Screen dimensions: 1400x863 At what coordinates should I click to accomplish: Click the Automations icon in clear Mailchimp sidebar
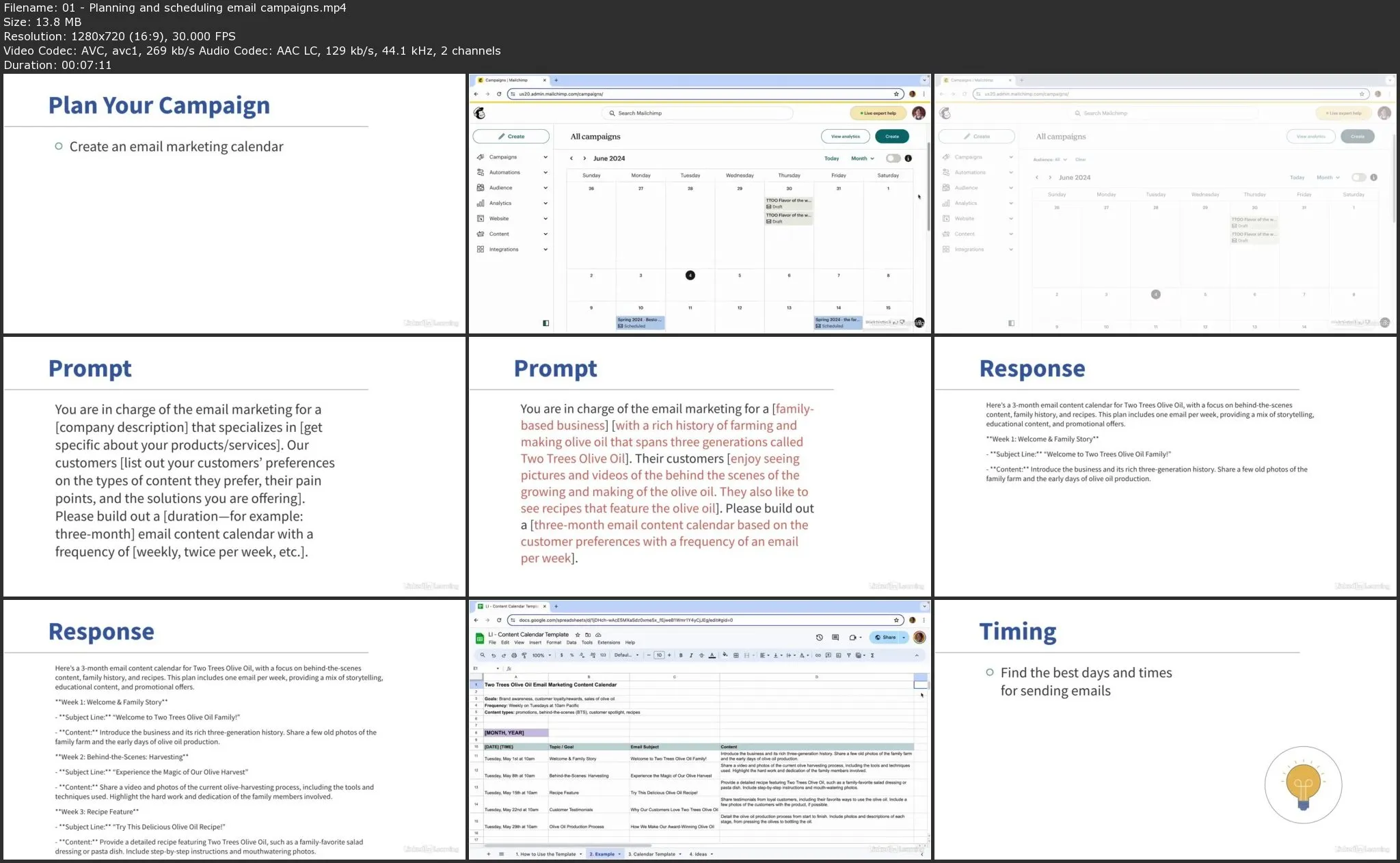tap(481, 172)
